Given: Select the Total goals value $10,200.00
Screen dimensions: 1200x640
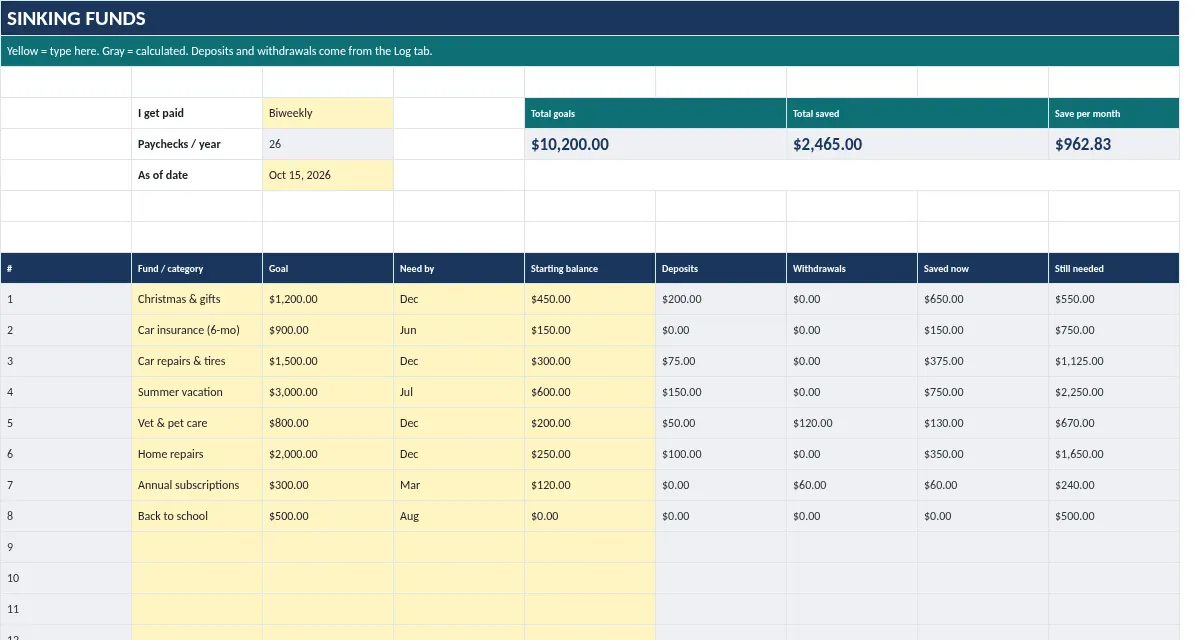Looking at the screenshot, I should [x=656, y=144].
